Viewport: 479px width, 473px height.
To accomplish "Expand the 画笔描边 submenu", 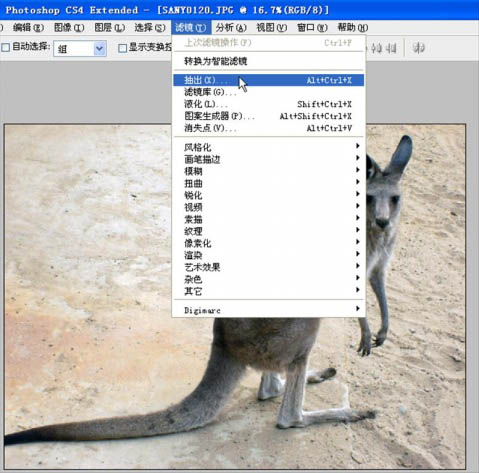I will coord(268,159).
